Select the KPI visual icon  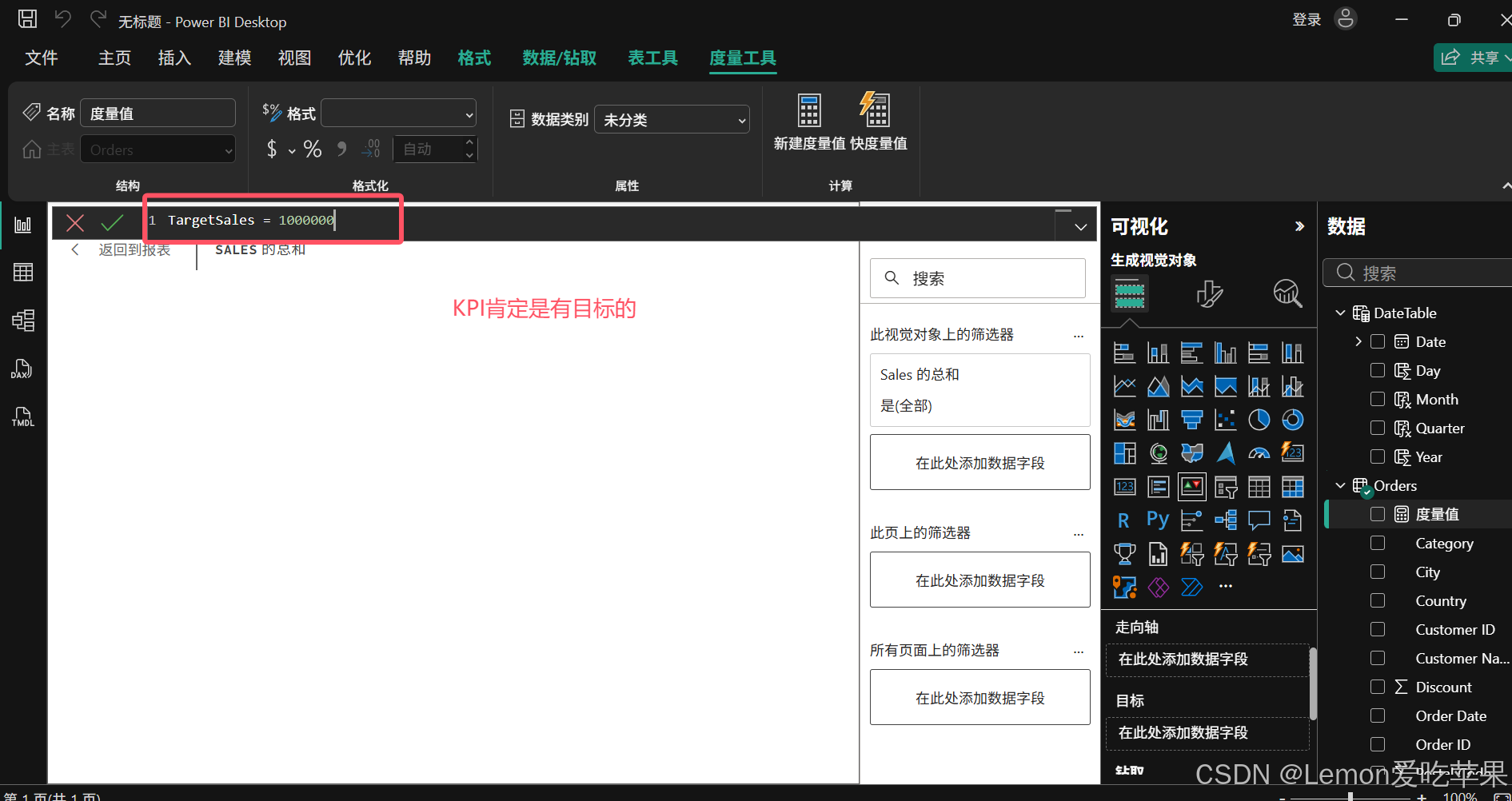1191,487
